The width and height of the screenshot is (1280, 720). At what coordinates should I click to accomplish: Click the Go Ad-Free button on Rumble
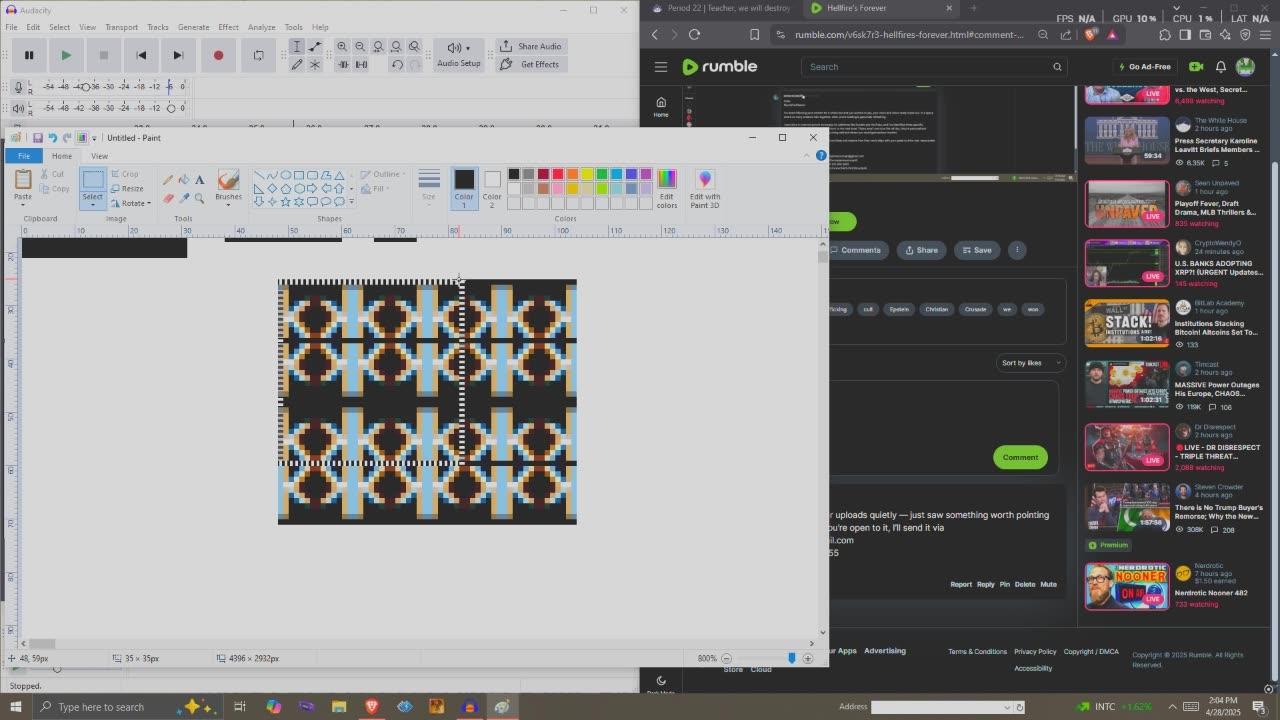click(1143, 67)
